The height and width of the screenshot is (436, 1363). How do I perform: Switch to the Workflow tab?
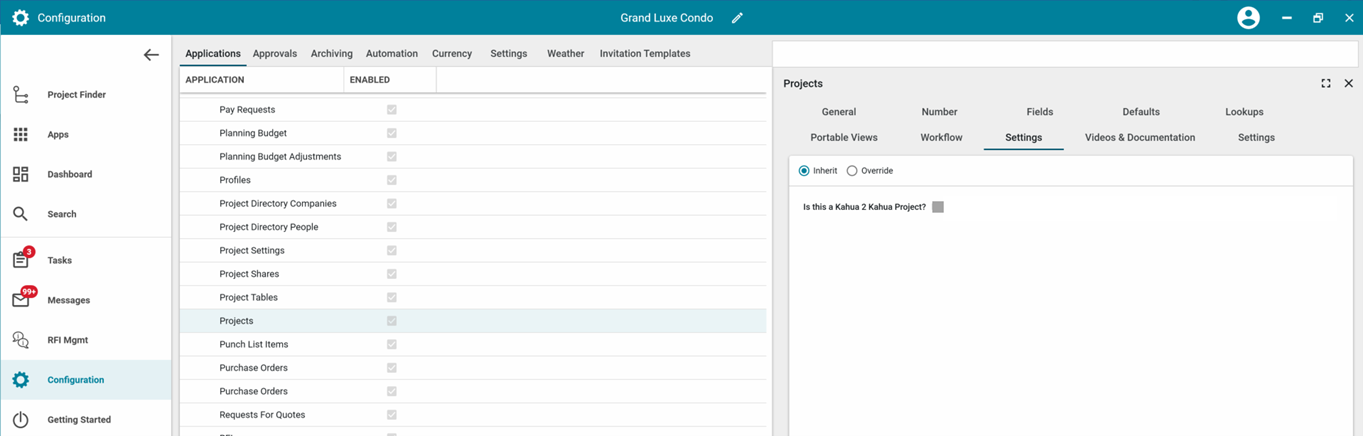click(x=941, y=138)
